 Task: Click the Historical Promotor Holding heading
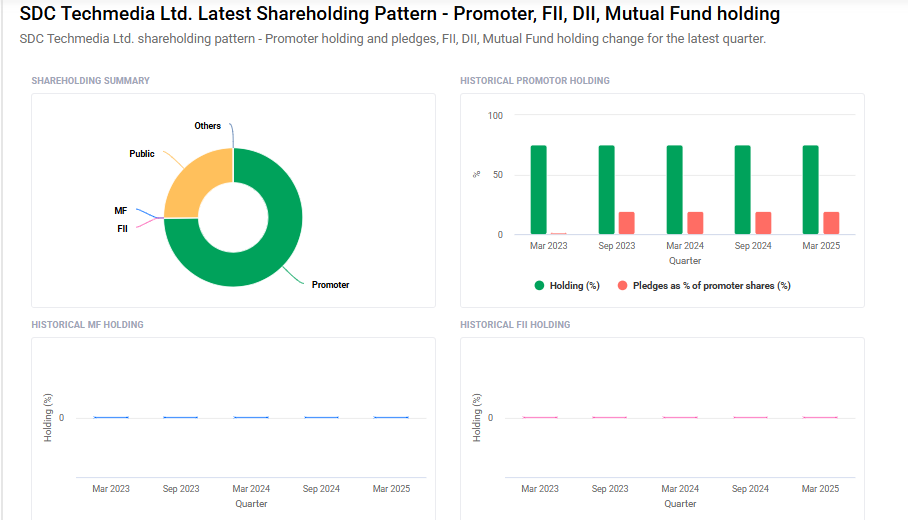tap(534, 80)
